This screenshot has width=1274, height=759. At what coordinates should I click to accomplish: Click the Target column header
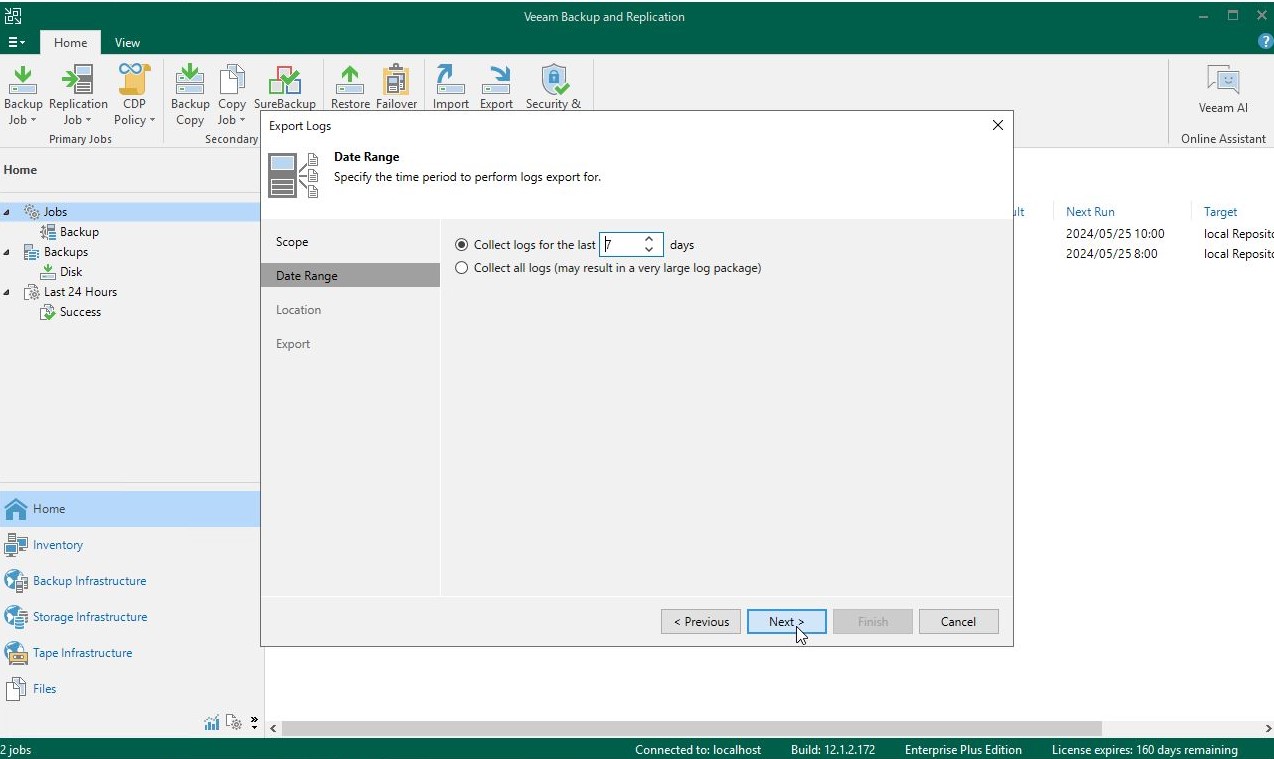(x=1221, y=212)
